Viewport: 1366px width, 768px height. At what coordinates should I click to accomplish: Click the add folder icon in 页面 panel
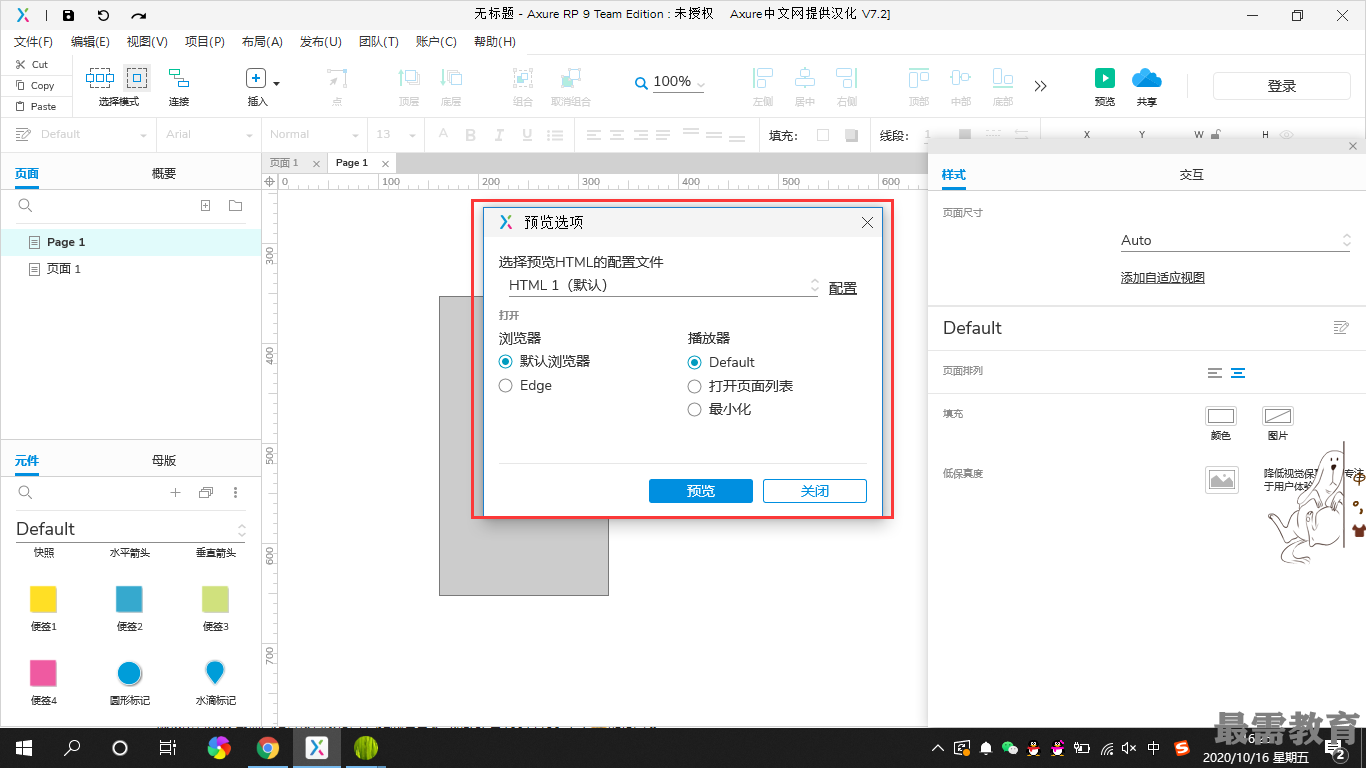pyautogui.click(x=235, y=206)
